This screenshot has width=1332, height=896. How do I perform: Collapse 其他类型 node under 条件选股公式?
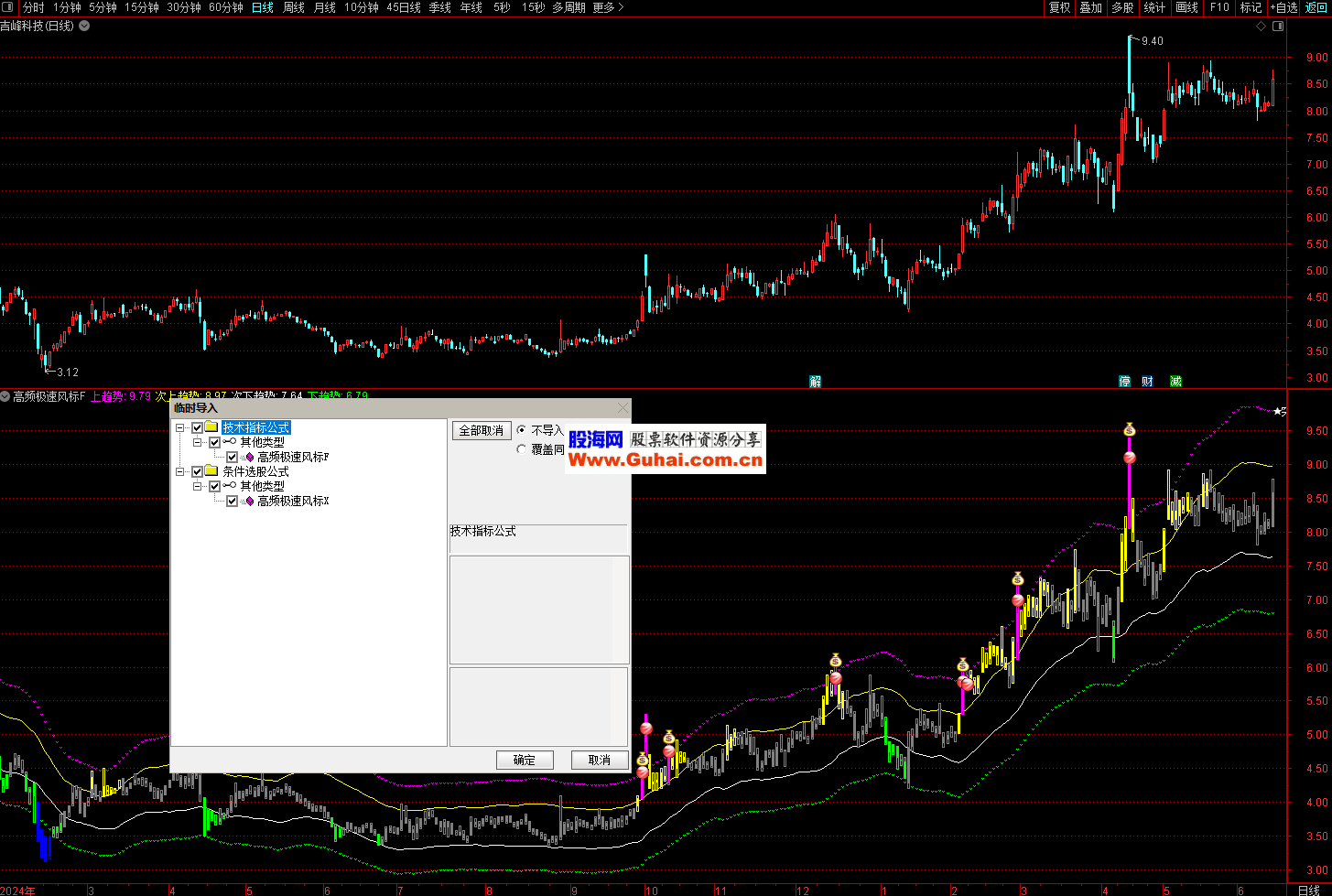[197, 486]
